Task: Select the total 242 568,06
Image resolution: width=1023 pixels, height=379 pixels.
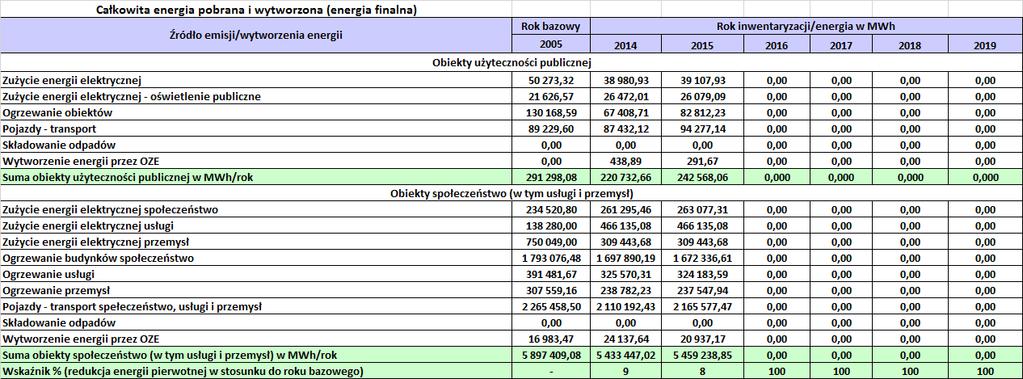Action: point(703,177)
